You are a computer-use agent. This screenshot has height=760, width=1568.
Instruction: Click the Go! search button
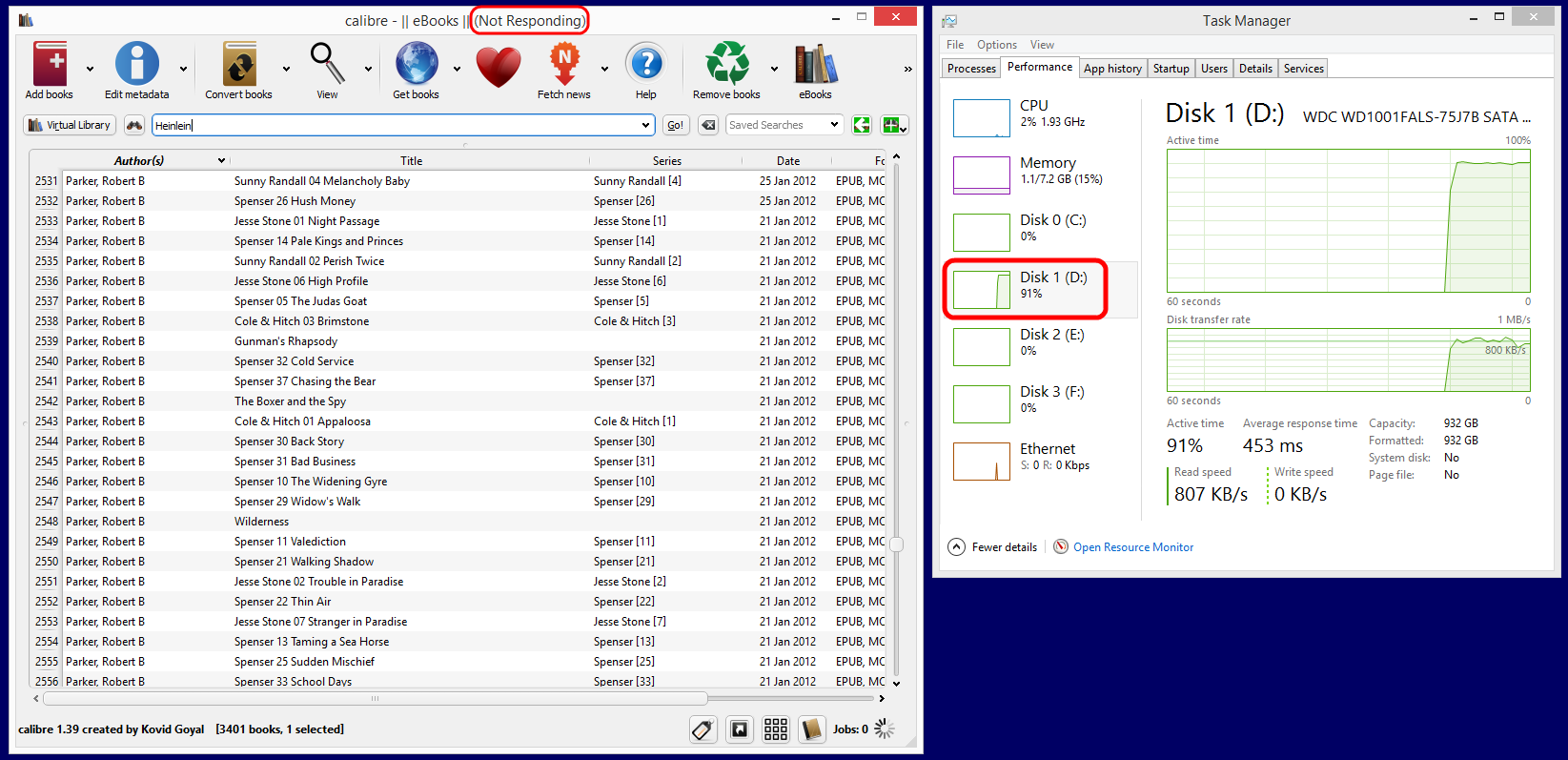(x=676, y=125)
